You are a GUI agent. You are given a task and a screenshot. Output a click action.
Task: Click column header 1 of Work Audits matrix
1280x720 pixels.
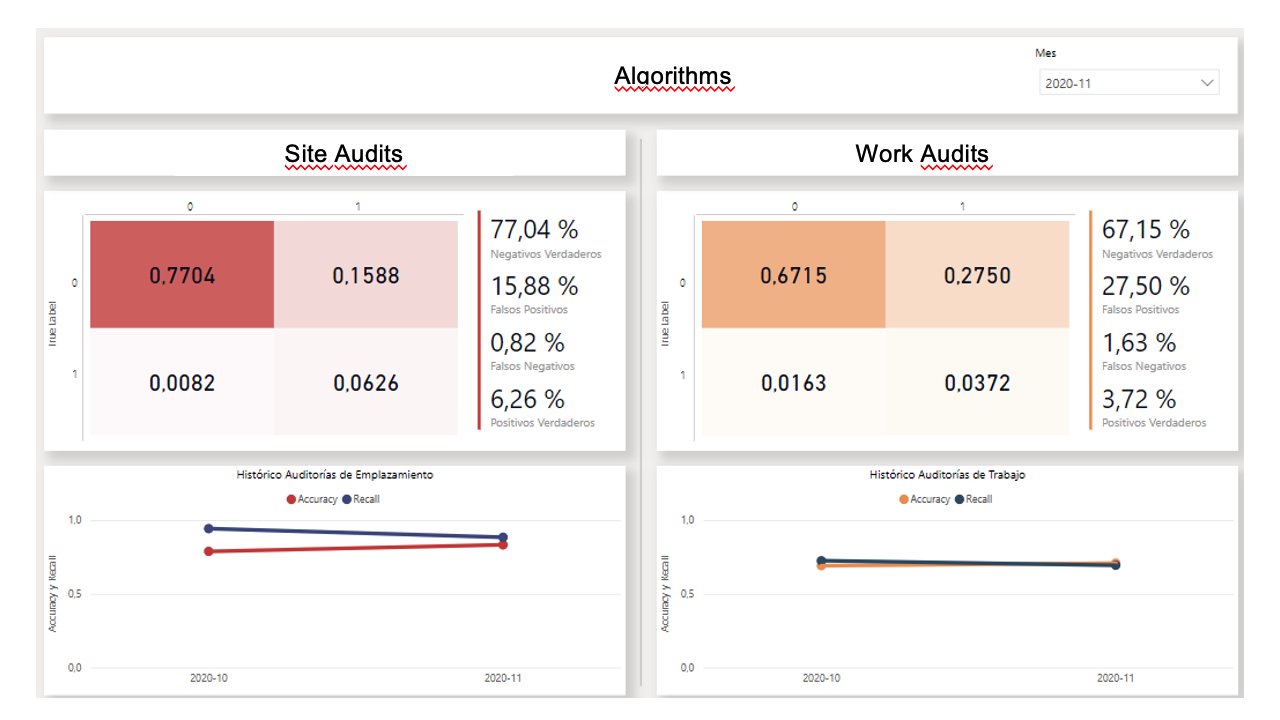963,207
